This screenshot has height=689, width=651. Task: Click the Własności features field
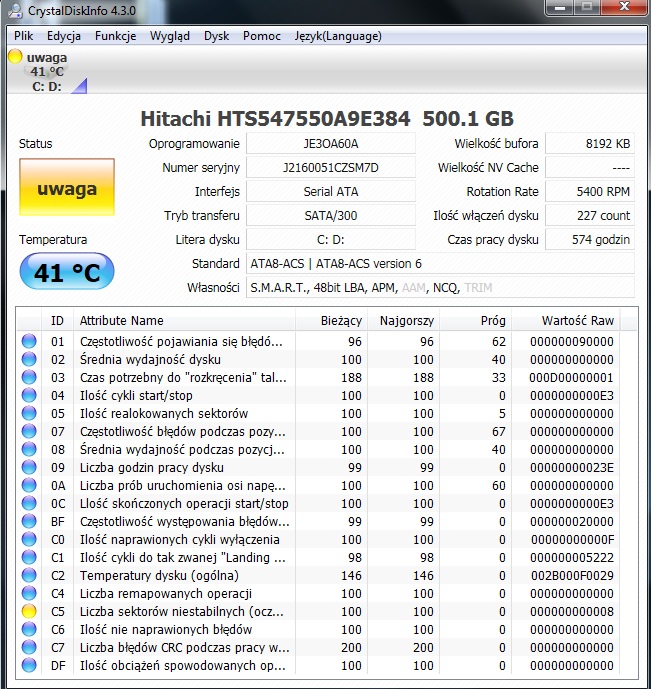coord(440,287)
